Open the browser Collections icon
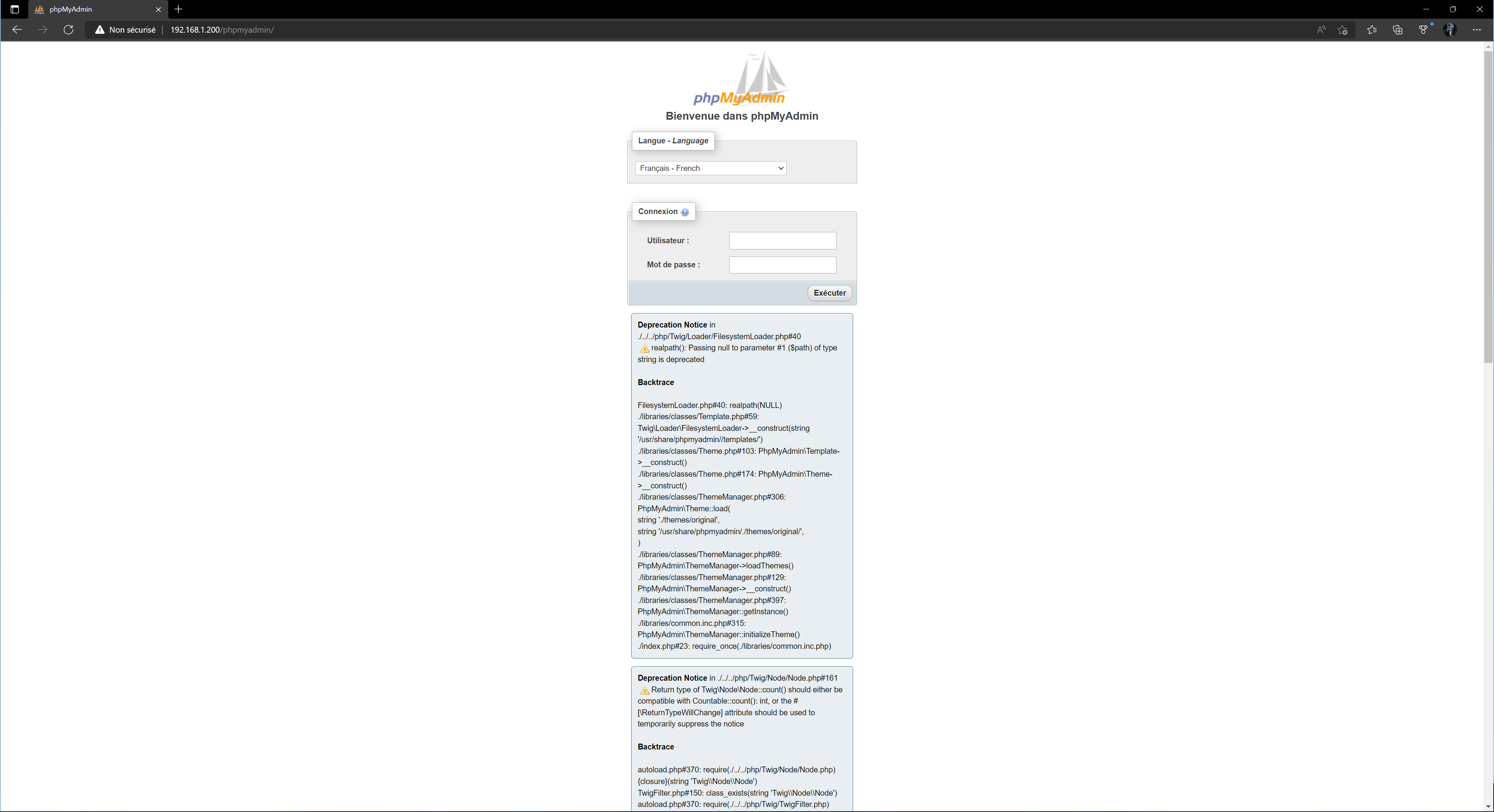The height and width of the screenshot is (812, 1494). point(1398,30)
